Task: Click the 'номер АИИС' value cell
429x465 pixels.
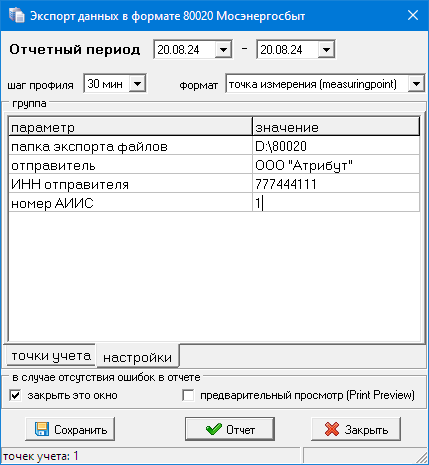Action: [x=336, y=203]
